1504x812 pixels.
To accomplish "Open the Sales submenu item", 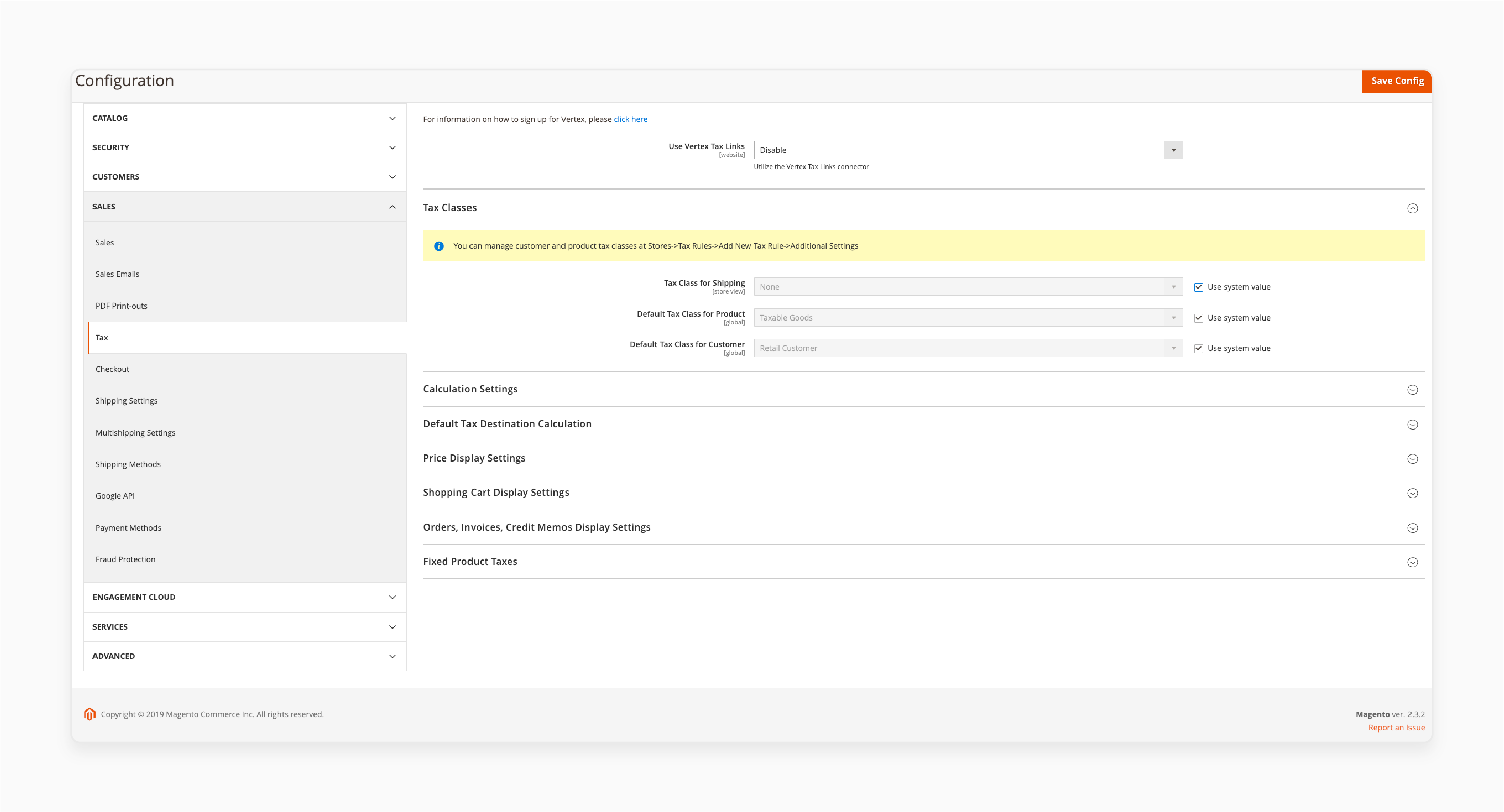I will point(105,241).
